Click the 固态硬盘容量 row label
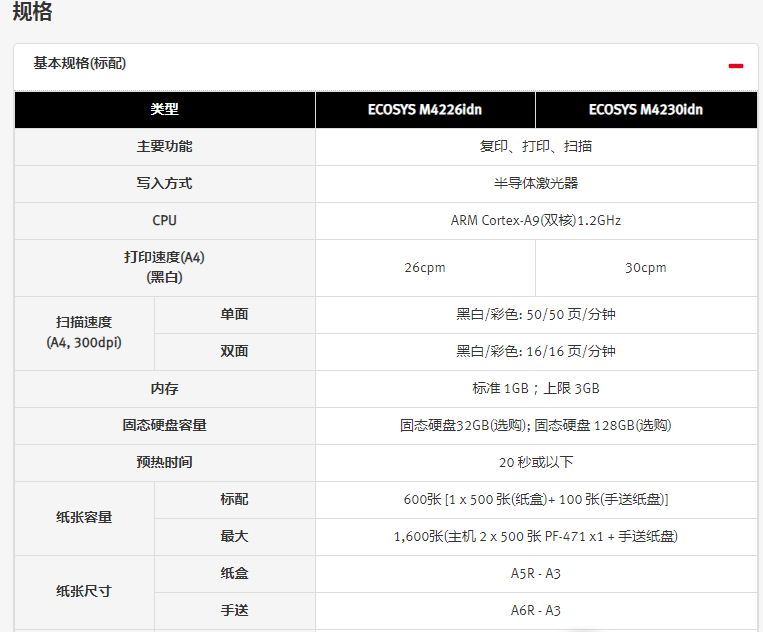The height and width of the screenshot is (632, 763). pyautogui.click(x=164, y=425)
